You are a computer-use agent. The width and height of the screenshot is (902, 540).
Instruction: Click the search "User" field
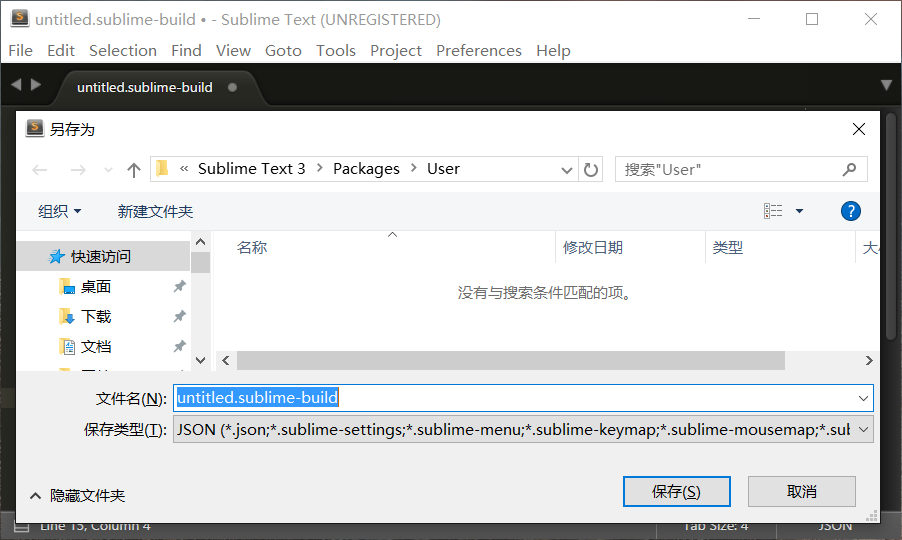point(741,170)
